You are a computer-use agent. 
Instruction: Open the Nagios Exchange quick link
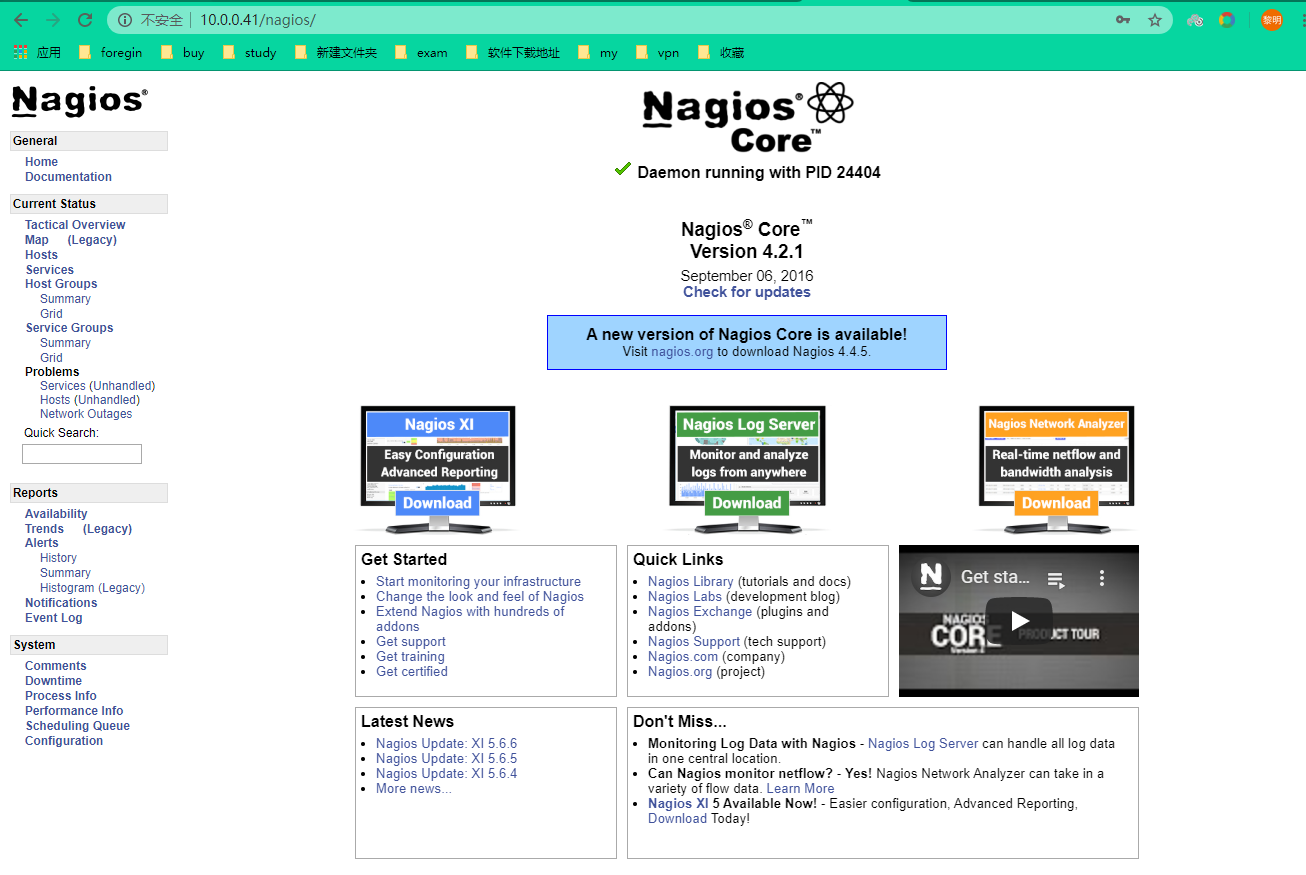(x=700, y=612)
